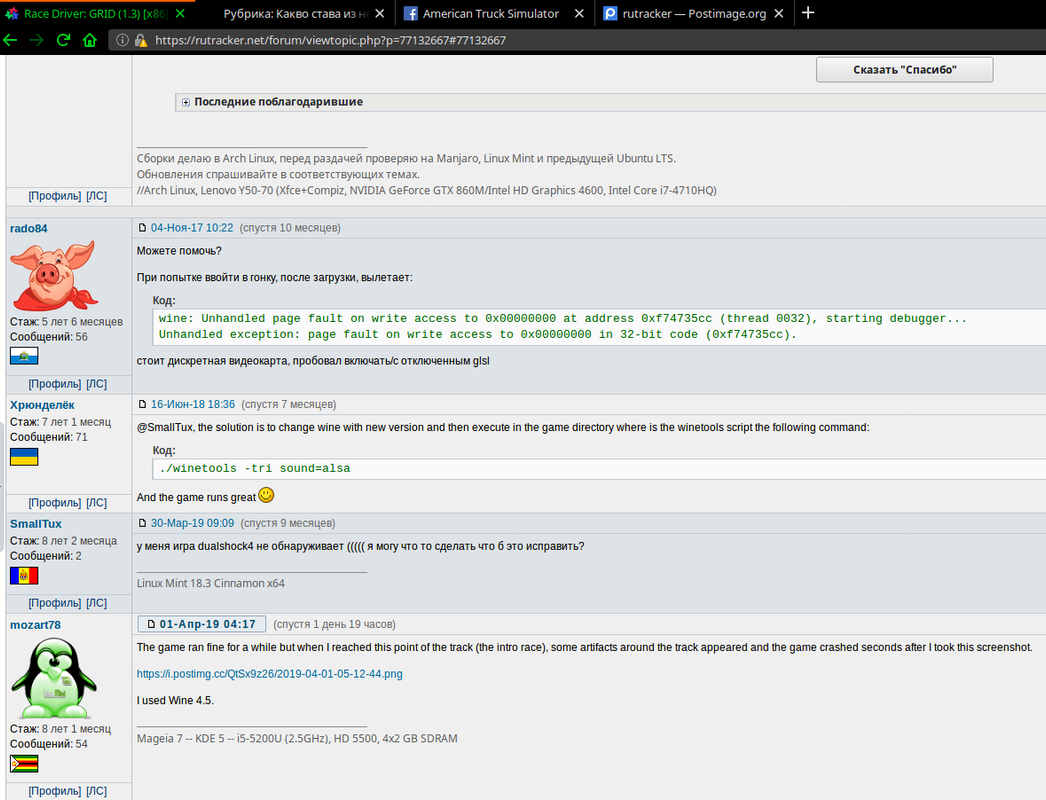Click the Facebook favicon on American Truck Simulator tab
This screenshot has height=800, width=1046.
click(411, 13)
